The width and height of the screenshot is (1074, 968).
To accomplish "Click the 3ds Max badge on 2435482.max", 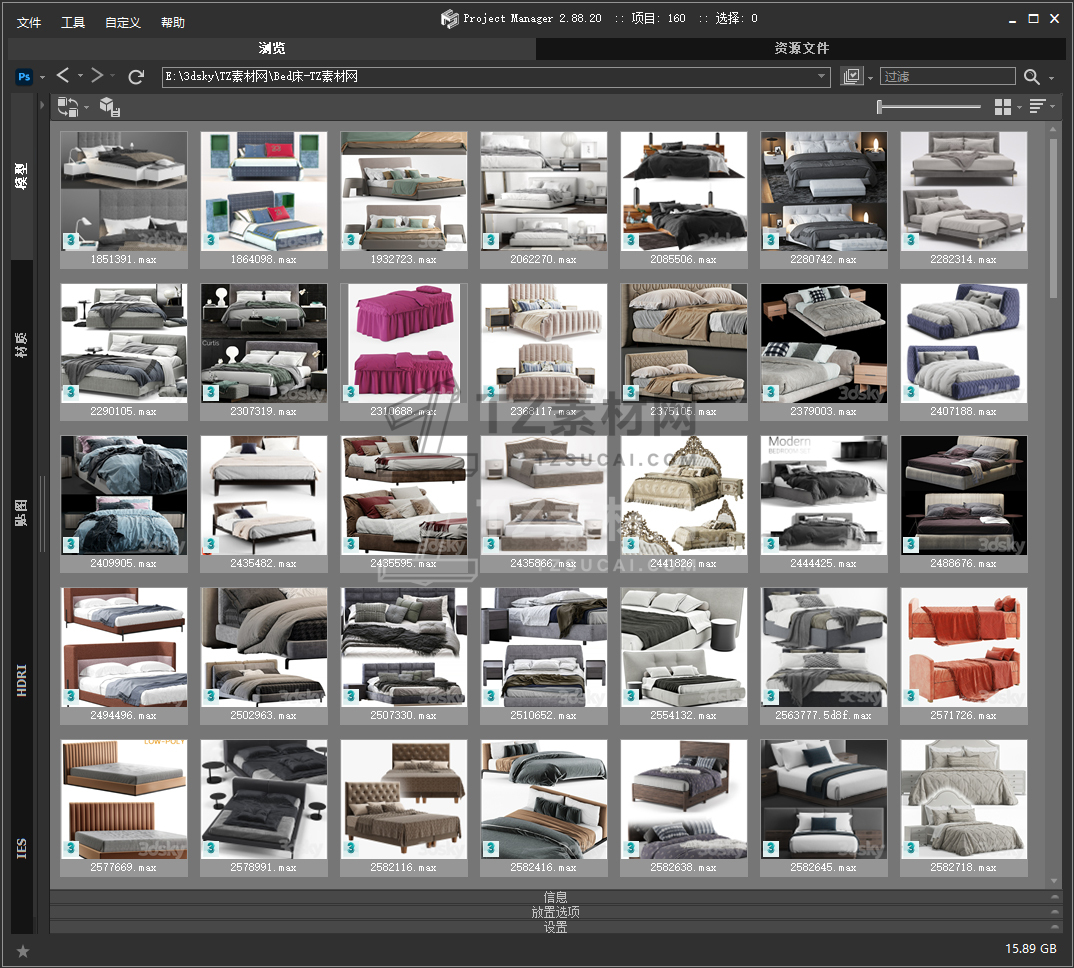I will (210, 545).
